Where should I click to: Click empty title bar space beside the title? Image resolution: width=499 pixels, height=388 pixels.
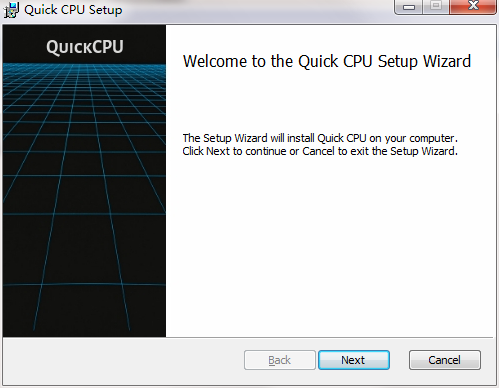click(x=257, y=10)
